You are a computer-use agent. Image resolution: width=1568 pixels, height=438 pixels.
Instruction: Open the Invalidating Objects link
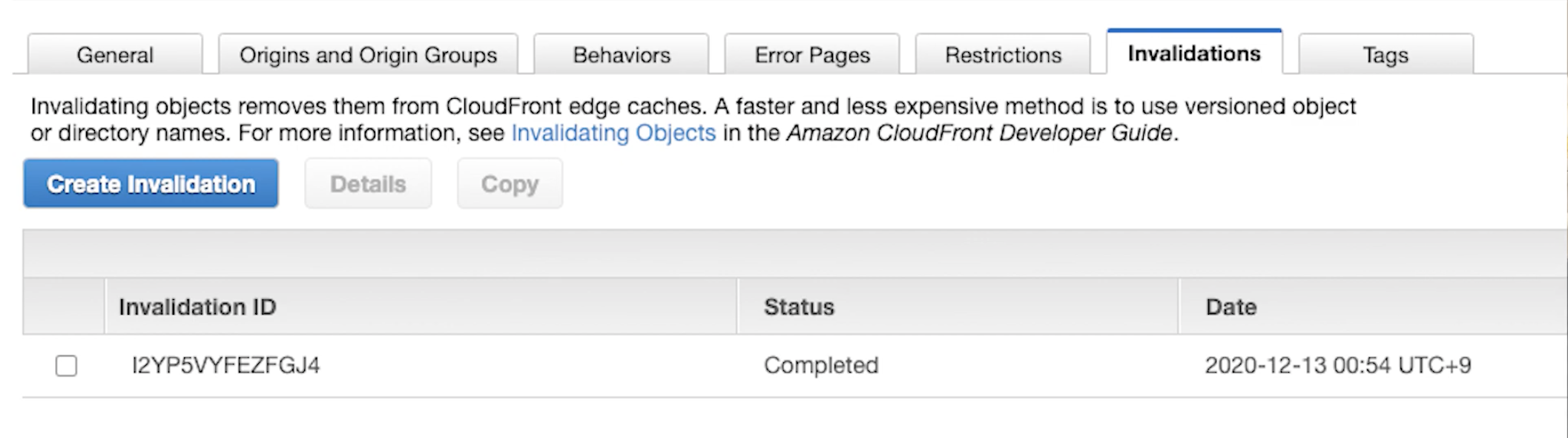[613, 133]
